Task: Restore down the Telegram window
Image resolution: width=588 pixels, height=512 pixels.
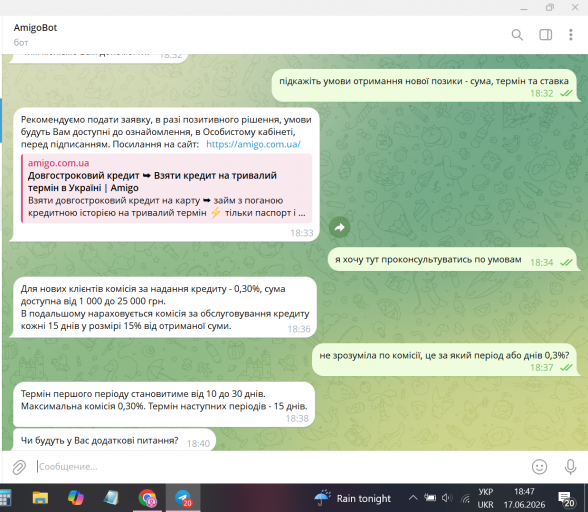Action: click(550, 8)
